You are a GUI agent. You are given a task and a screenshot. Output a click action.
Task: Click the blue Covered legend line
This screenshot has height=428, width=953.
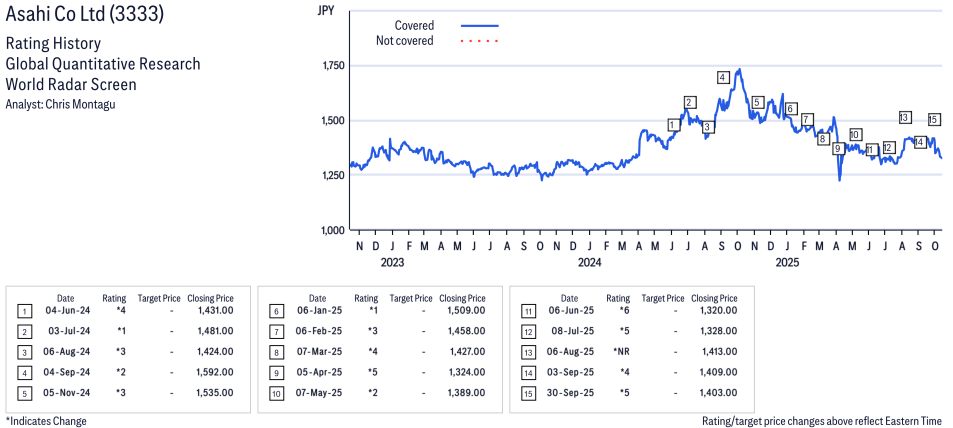tap(479, 25)
